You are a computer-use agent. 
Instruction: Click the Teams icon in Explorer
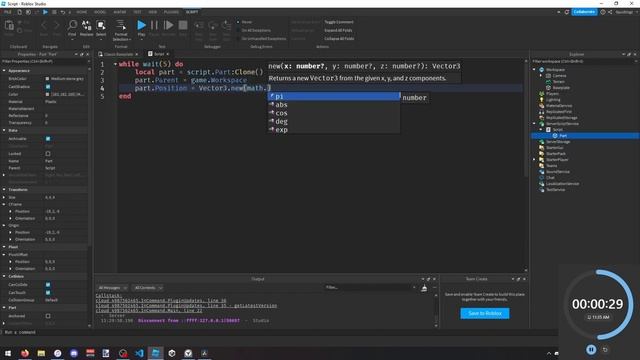tap(542, 165)
